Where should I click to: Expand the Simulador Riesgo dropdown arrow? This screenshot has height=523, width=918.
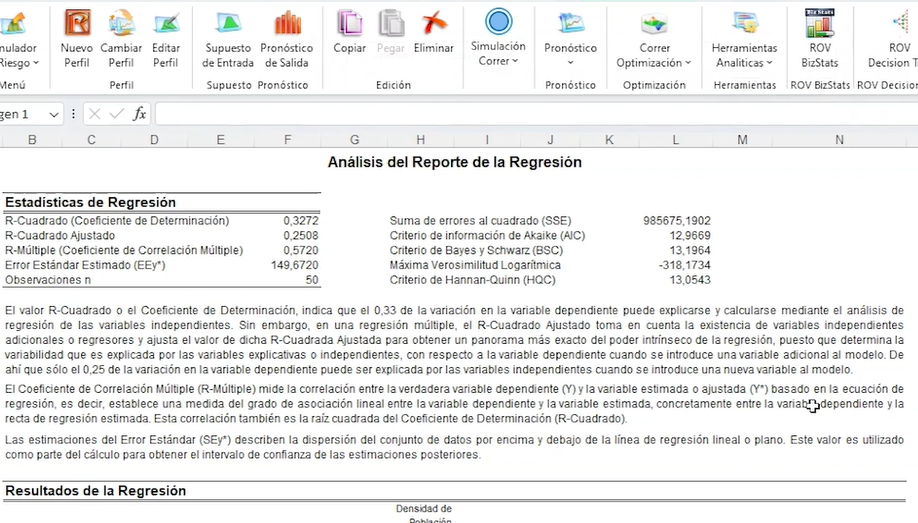pos(36,63)
